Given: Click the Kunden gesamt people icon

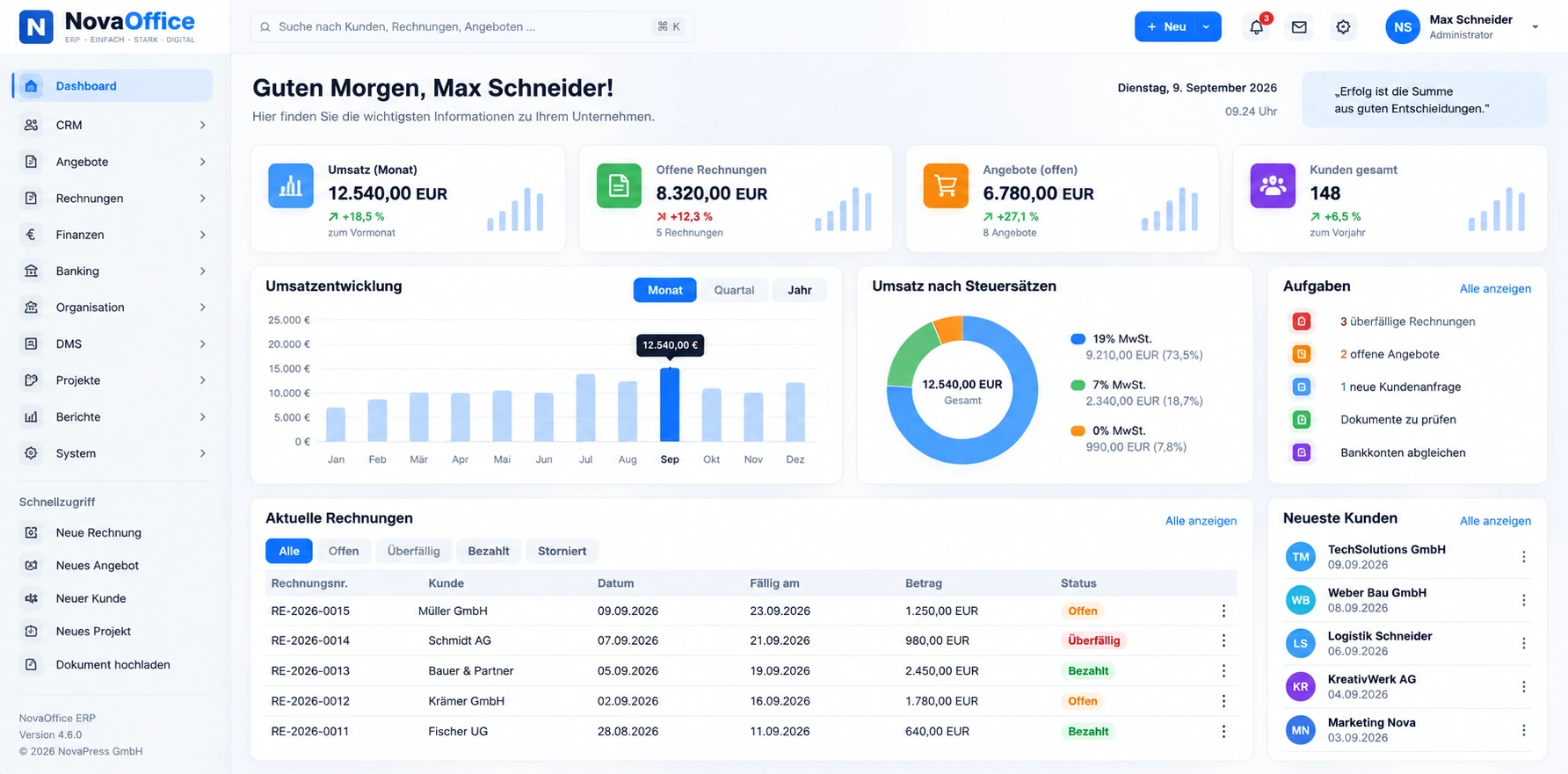Looking at the screenshot, I should (1273, 185).
